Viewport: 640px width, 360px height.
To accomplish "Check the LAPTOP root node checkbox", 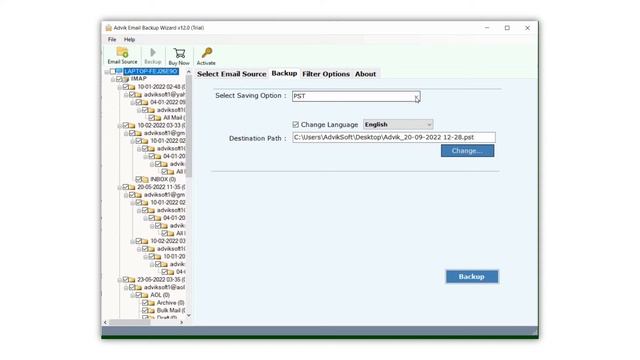I will (113, 71).
